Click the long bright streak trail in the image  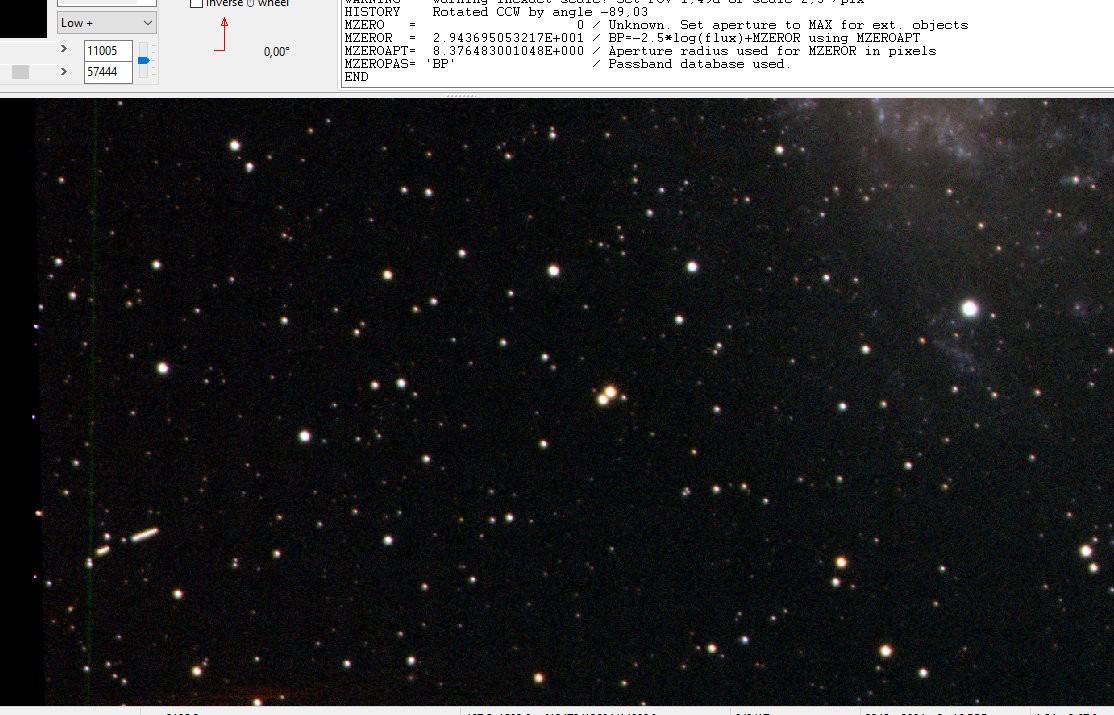pyautogui.click(x=144, y=534)
